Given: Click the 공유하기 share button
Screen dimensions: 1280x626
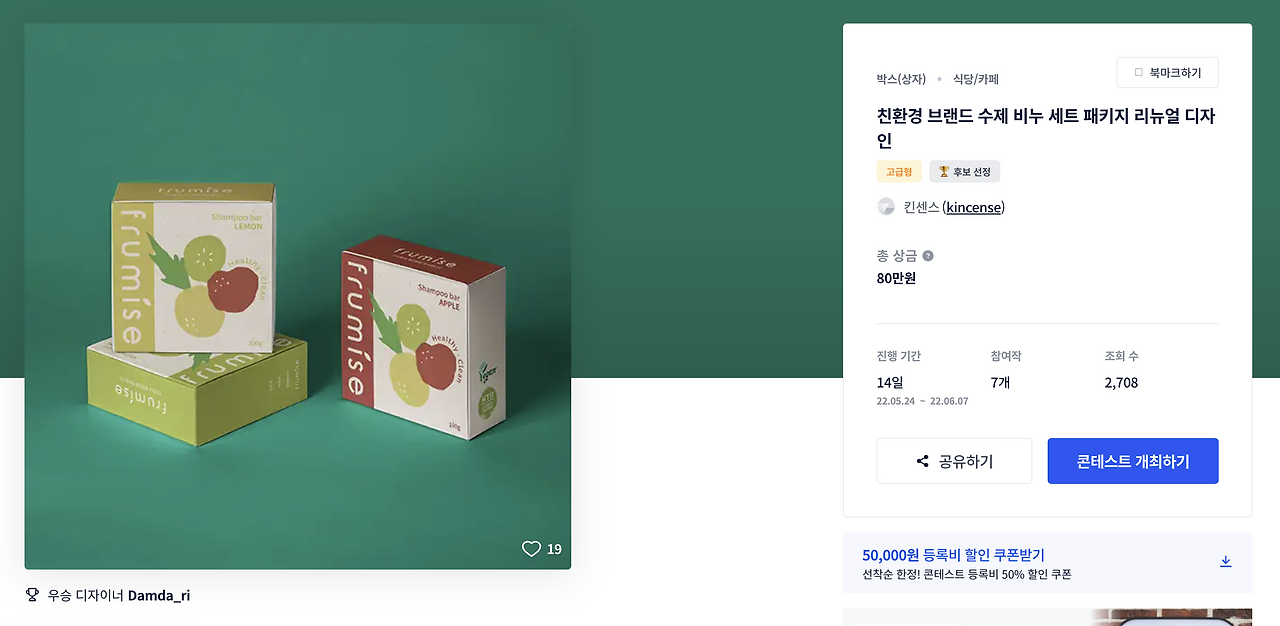Looking at the screenshot, I should click(953, 460).
